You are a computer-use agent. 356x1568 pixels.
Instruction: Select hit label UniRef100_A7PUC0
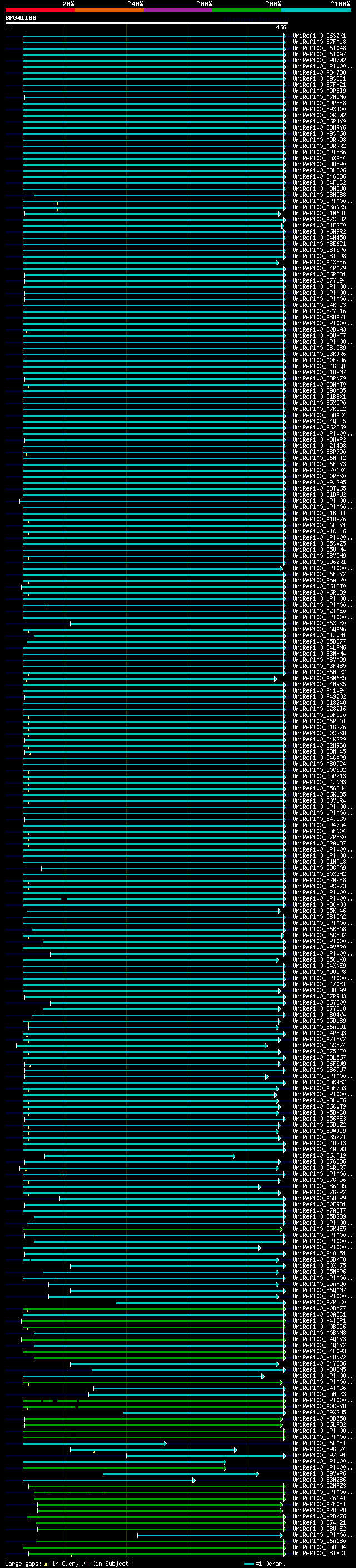(x=319, y=1302)
